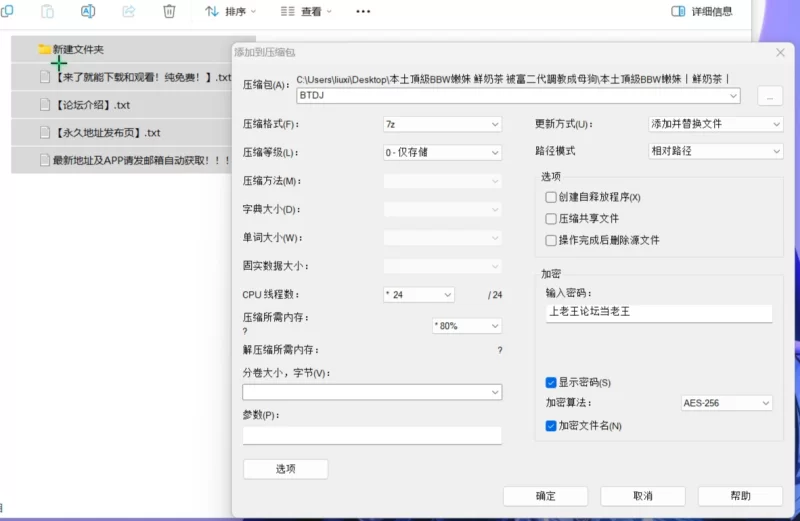Open the 加密算法 AES-256 dropdown

point(726,403)
